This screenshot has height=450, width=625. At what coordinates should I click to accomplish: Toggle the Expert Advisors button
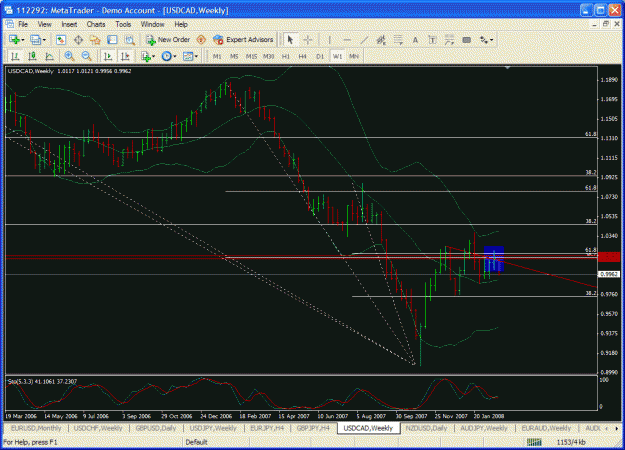(x=243, y=40)
